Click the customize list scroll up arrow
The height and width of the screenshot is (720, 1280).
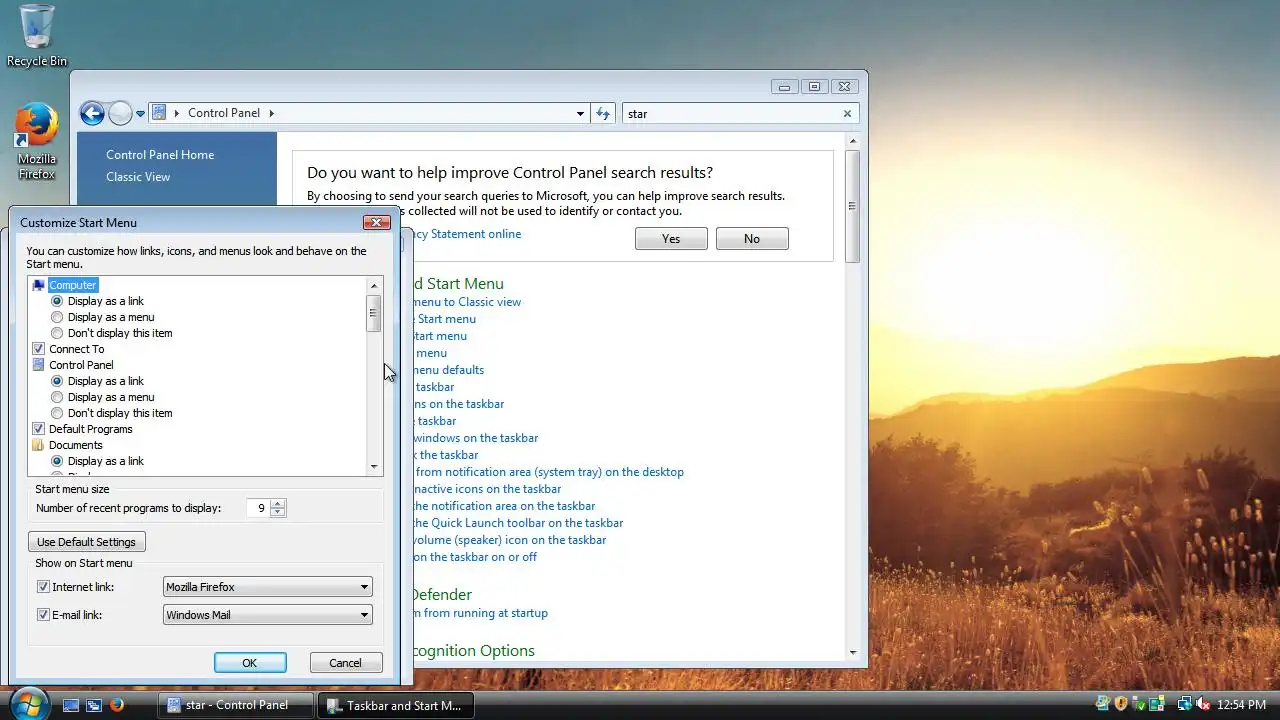tap(374, 286)
